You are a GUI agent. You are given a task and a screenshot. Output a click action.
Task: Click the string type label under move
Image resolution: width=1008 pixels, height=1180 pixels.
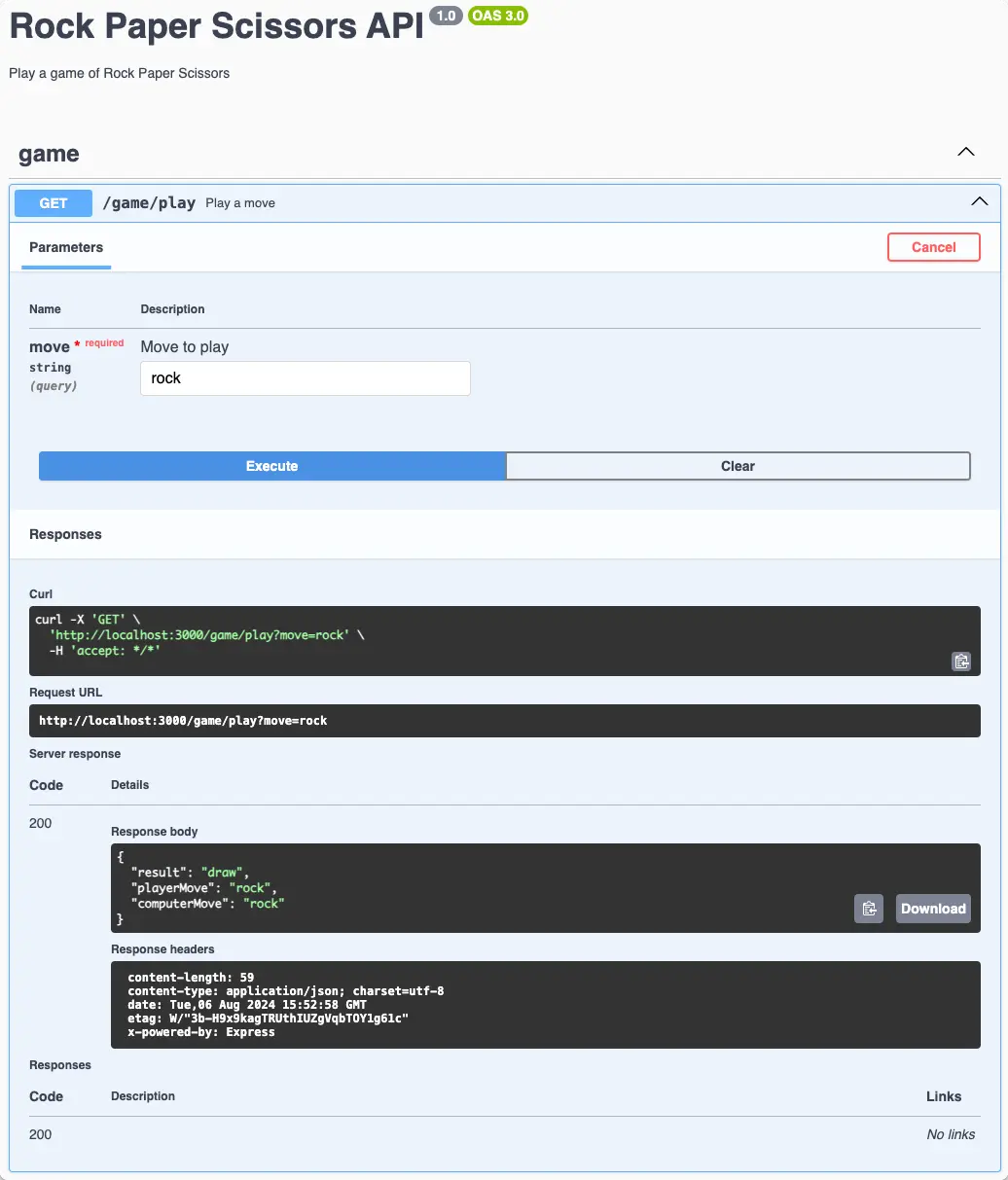[50, 367]
